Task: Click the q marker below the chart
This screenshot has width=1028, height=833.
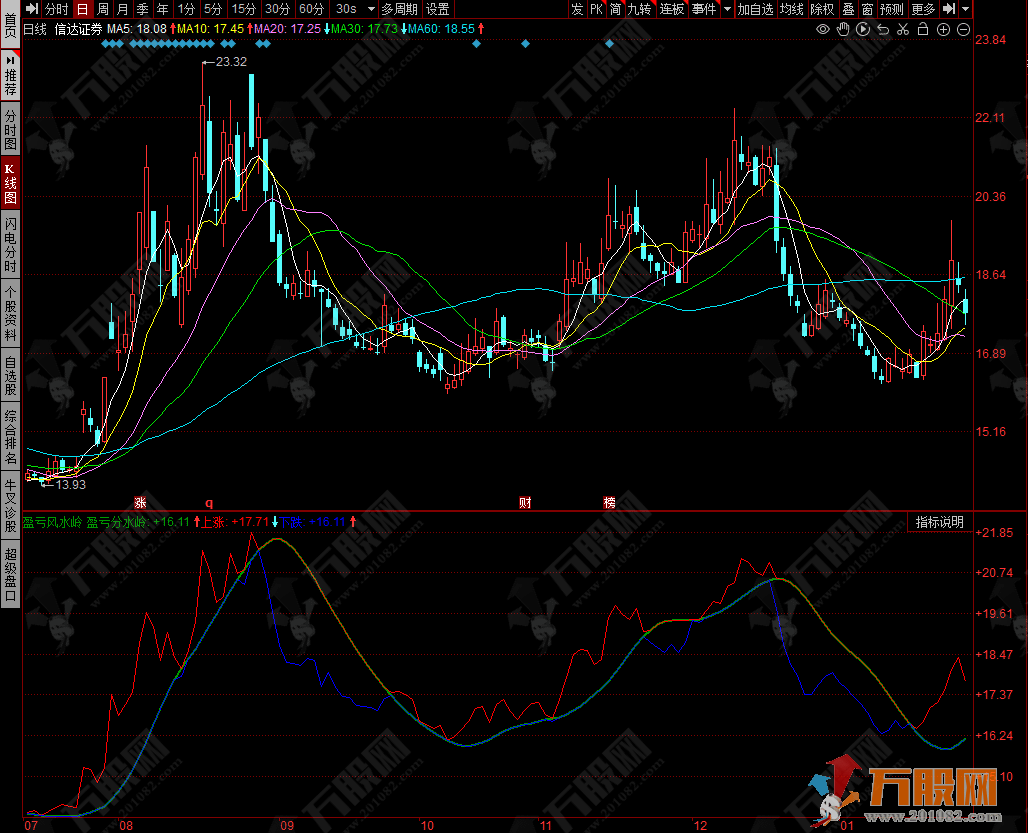Action: [x=209, y=503]
